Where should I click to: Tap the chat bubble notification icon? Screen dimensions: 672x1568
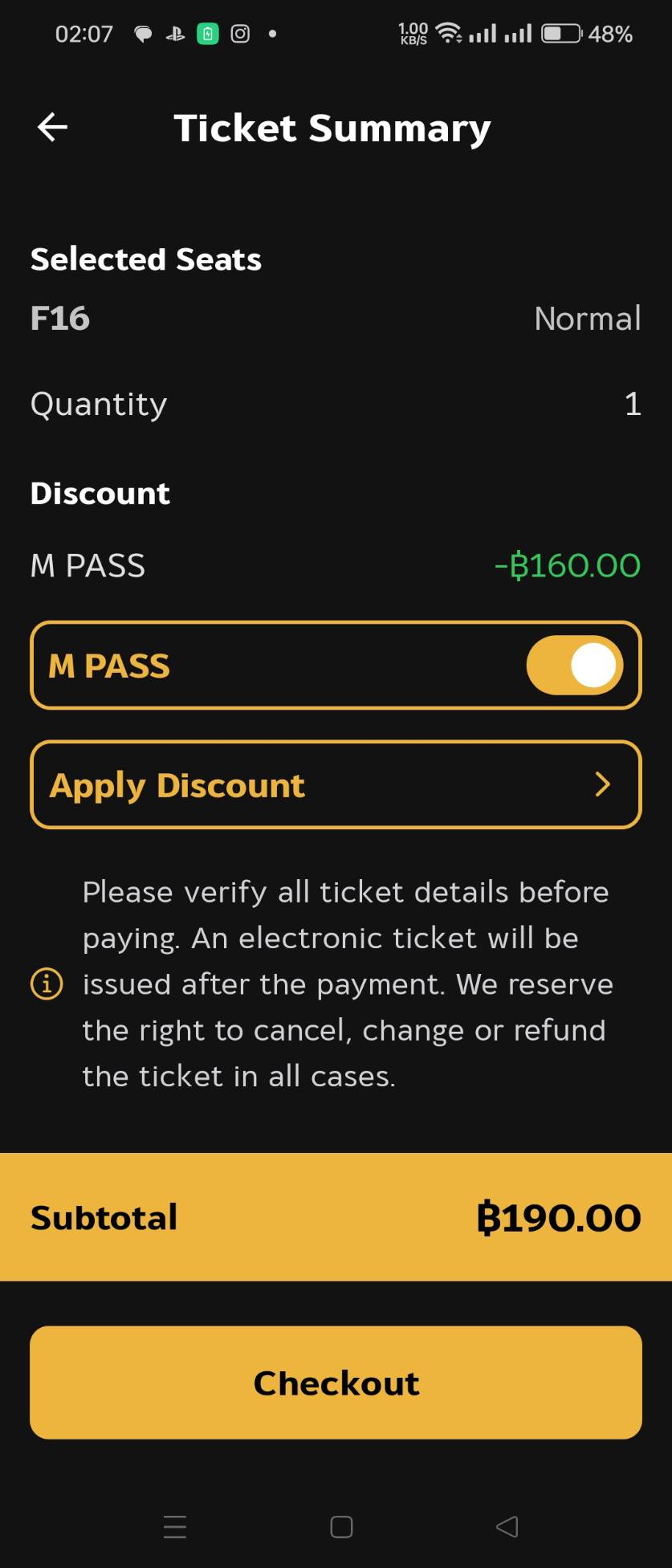(x=143, y=34)
